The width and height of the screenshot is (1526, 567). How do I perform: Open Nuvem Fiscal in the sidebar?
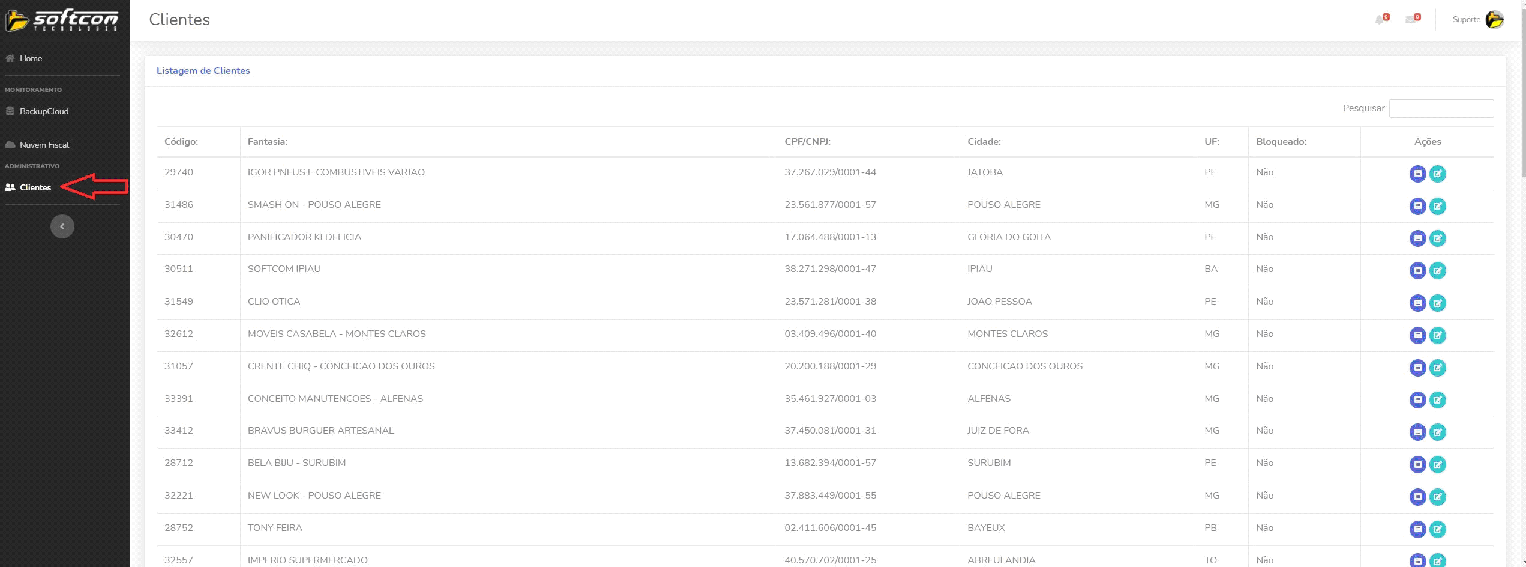pos(43,145)
